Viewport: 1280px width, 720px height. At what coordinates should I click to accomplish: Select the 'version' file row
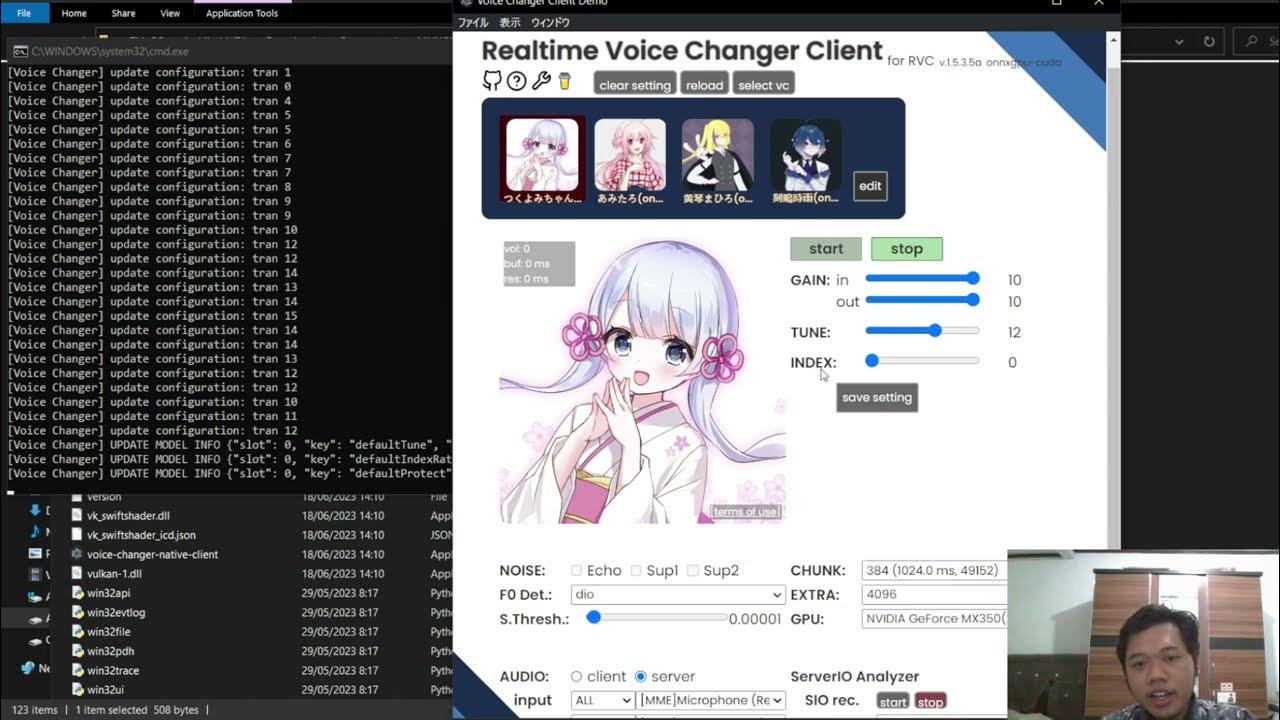[260, 497]
